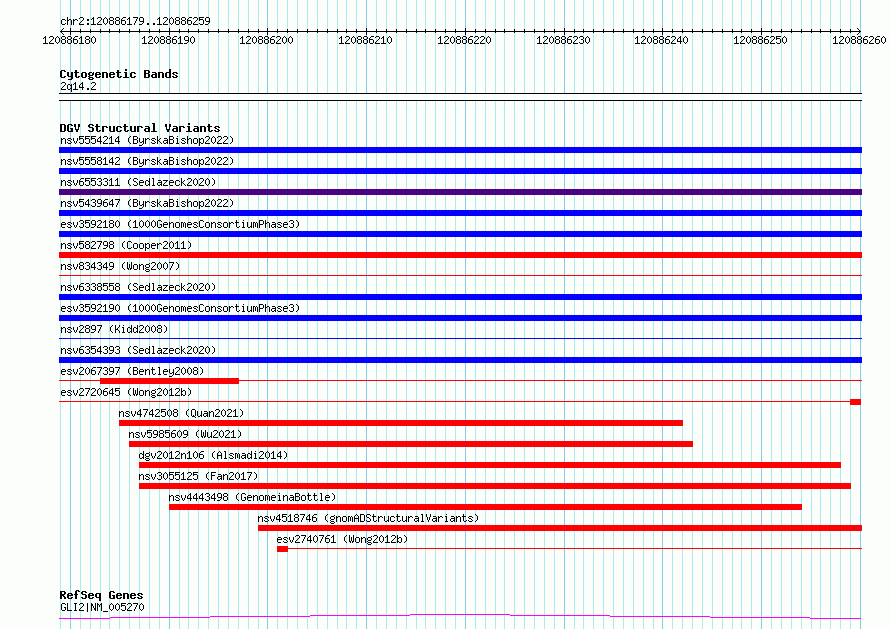Select esv3592190 (1000GenomesConsortiumPhase3) label
The image size is (890, 629).
180,308
